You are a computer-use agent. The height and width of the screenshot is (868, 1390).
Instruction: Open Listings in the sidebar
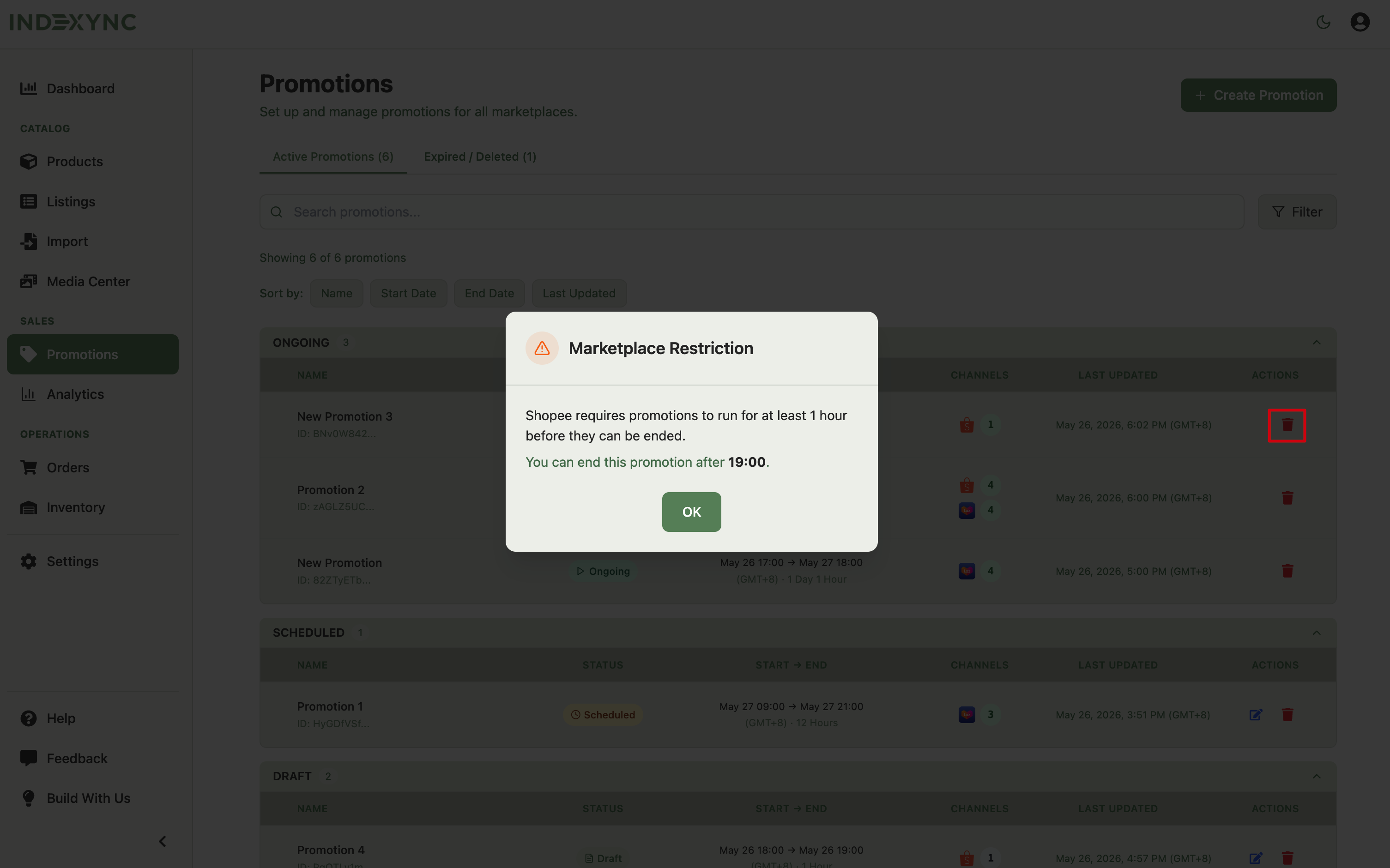92,201
